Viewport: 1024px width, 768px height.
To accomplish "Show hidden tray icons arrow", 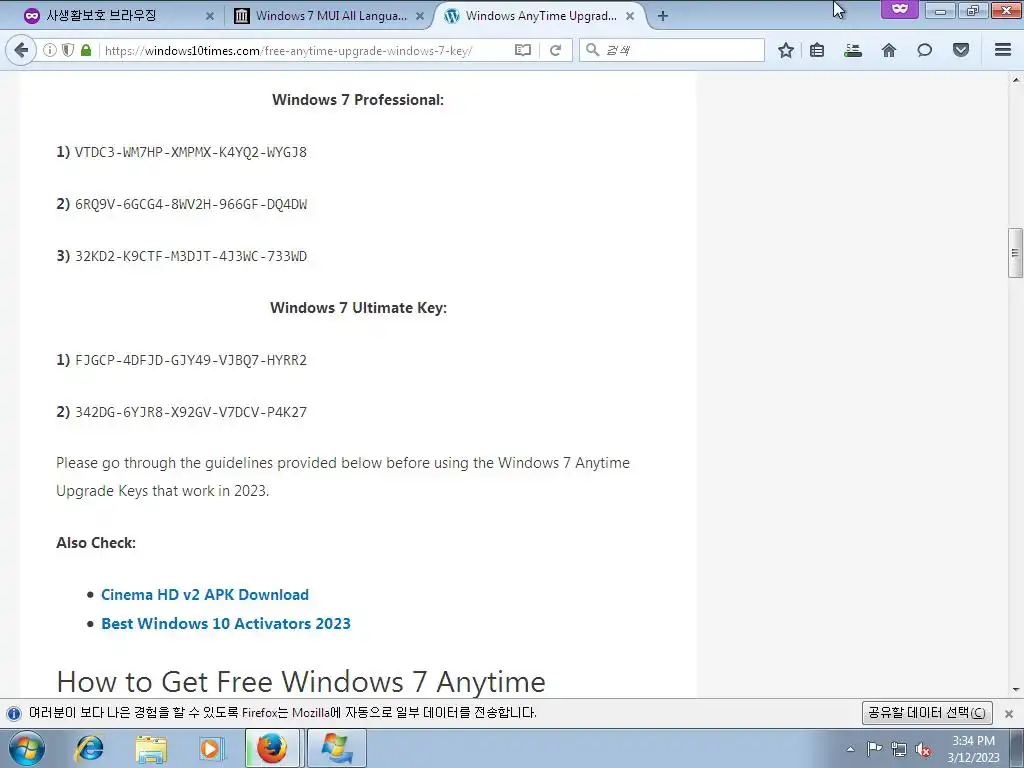I will pos(850,749).
